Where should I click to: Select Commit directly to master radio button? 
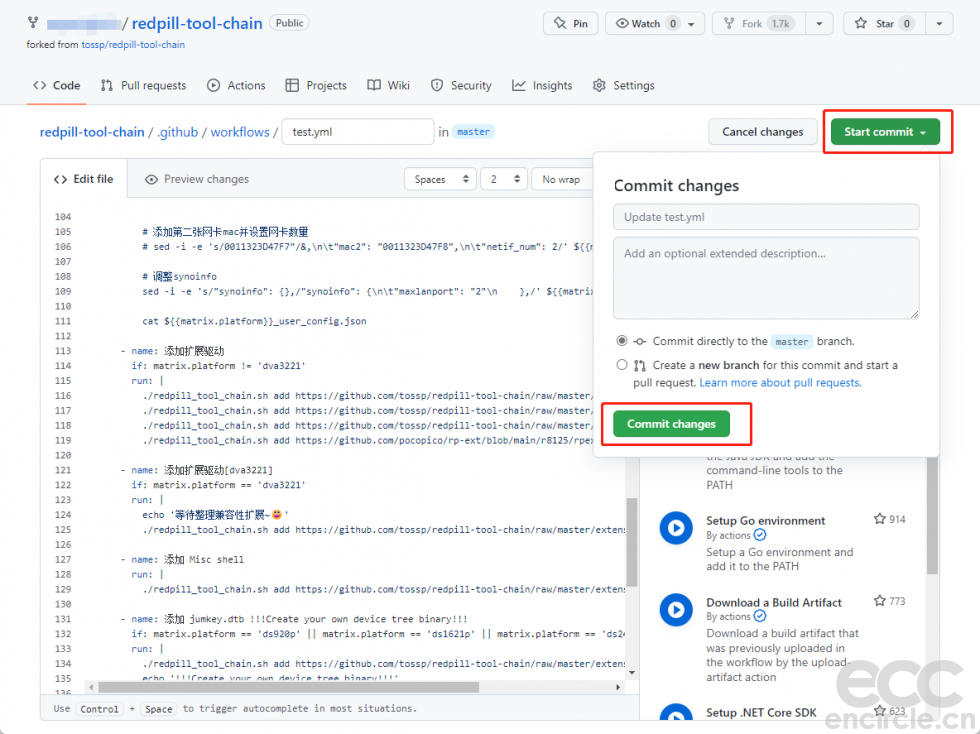pos(621,341)
